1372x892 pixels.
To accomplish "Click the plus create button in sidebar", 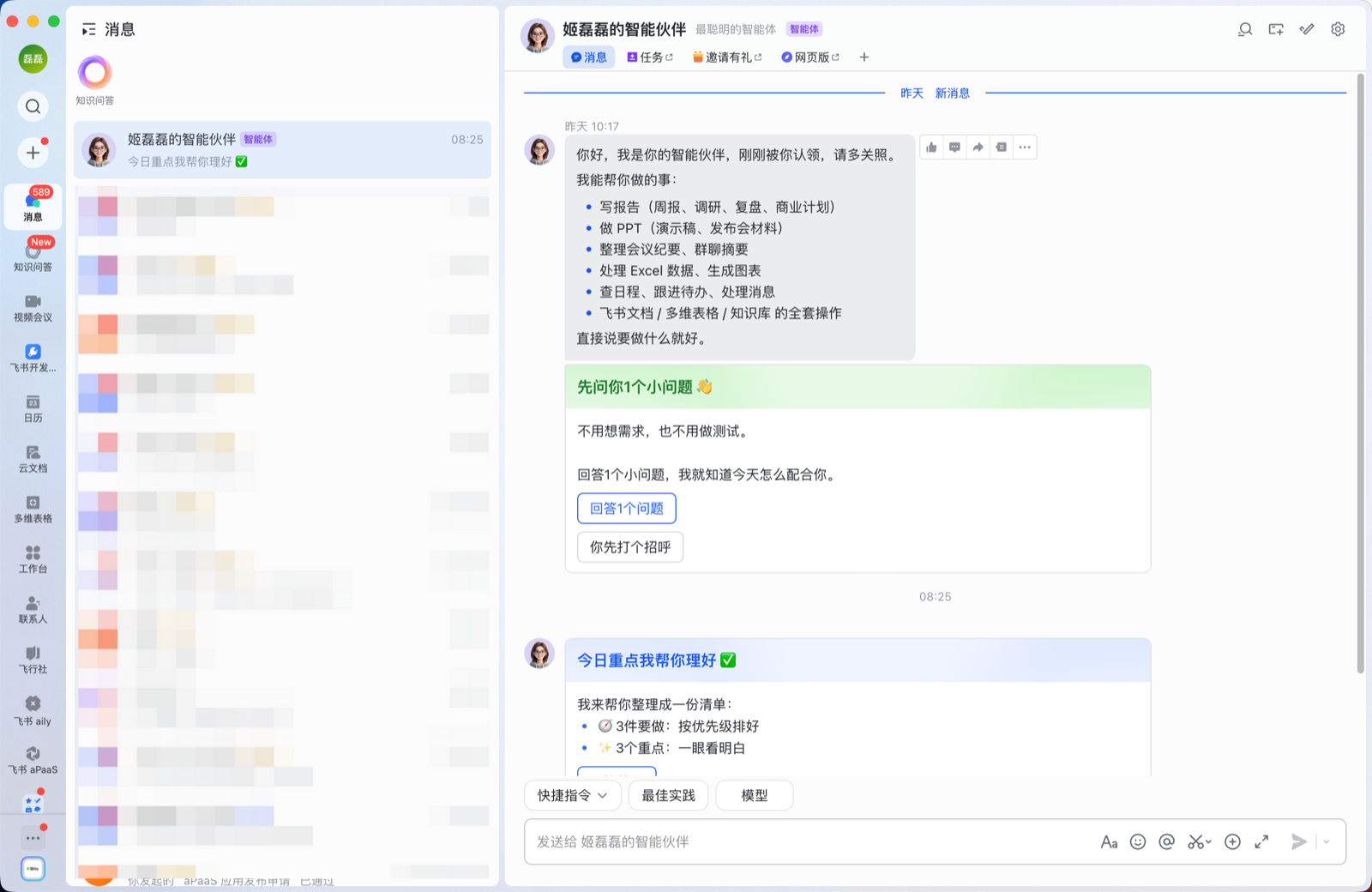I will (x=33, y=153).
